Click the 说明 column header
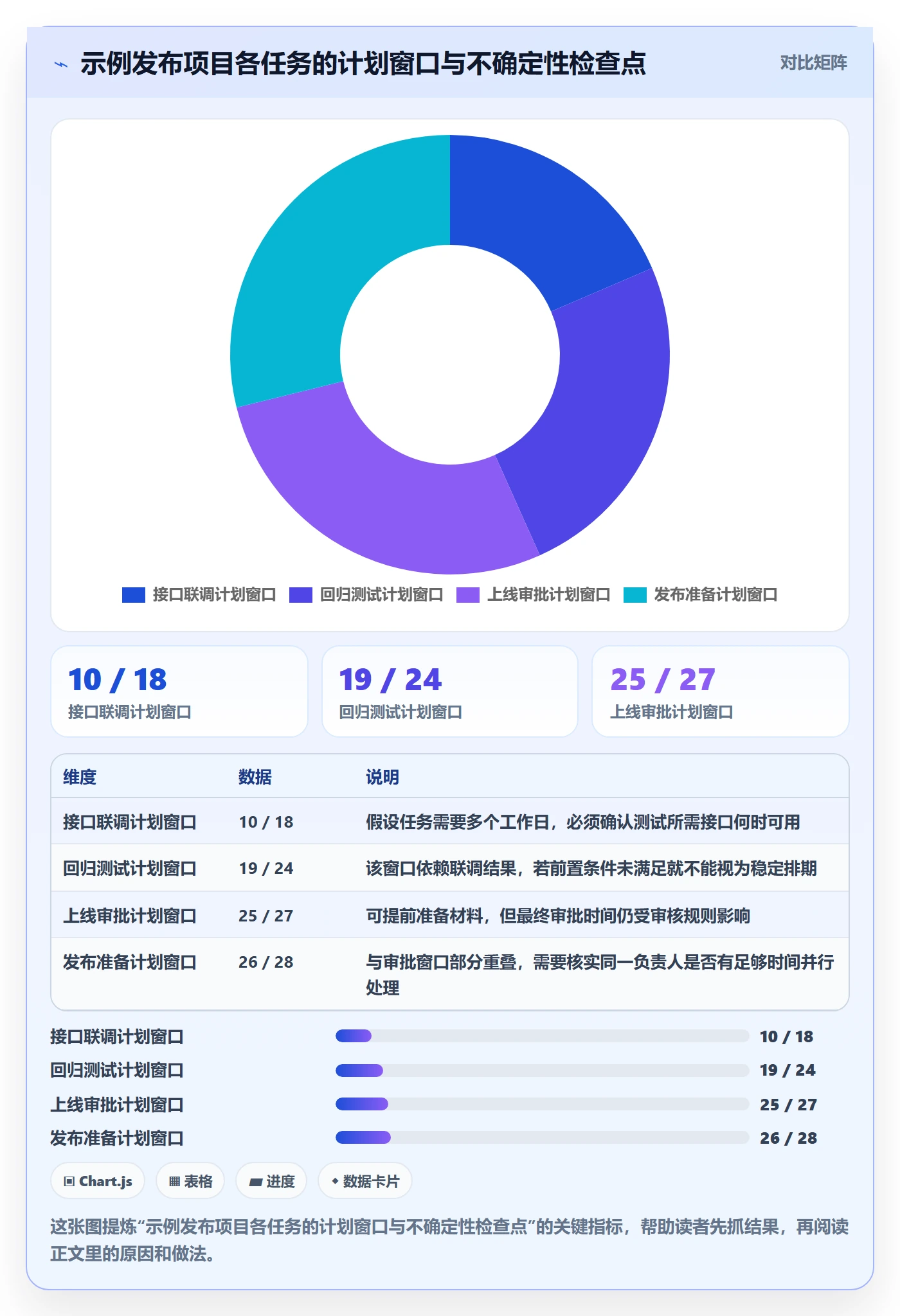 (382, 777)
